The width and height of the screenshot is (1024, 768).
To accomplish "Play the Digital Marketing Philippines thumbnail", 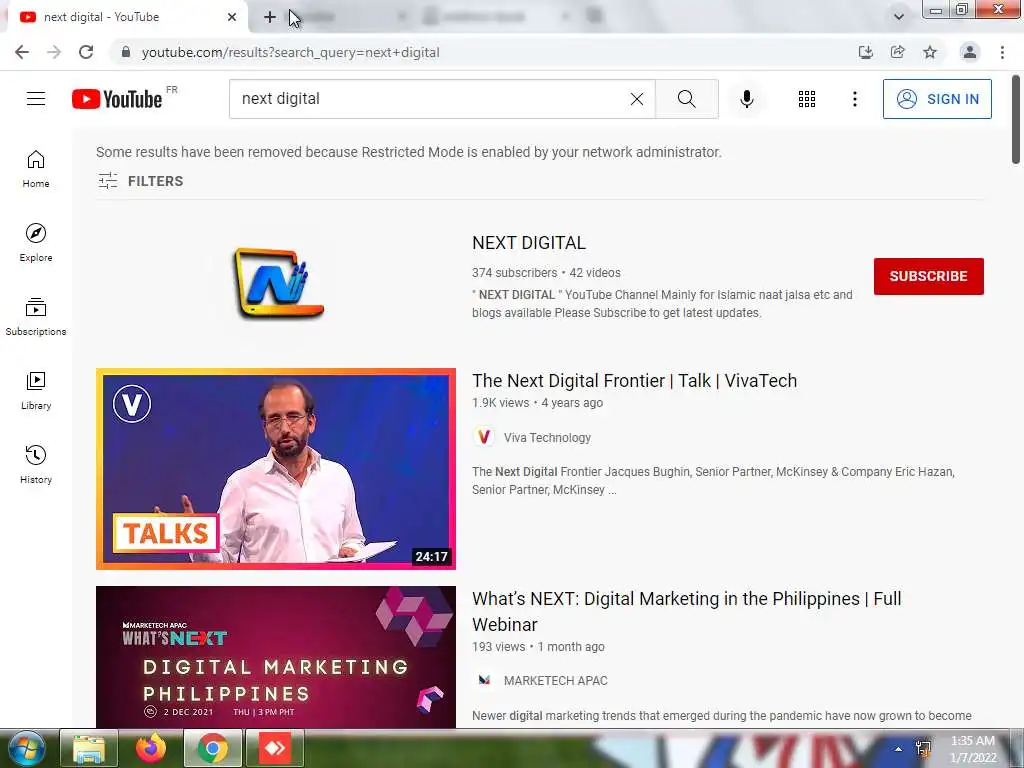I will 276,657.
